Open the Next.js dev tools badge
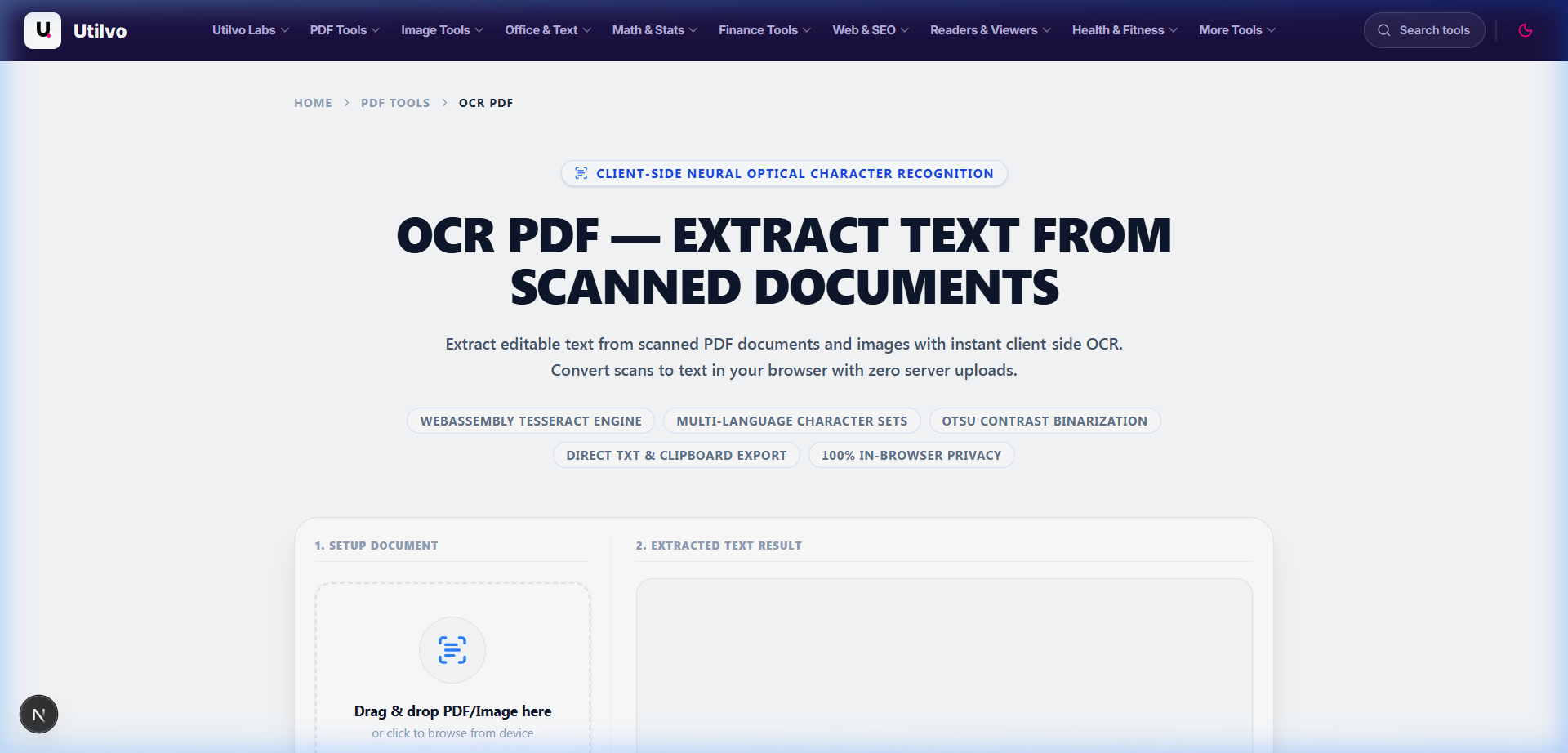This screenshot has width=1568, height=753. (x=38, y=715)
